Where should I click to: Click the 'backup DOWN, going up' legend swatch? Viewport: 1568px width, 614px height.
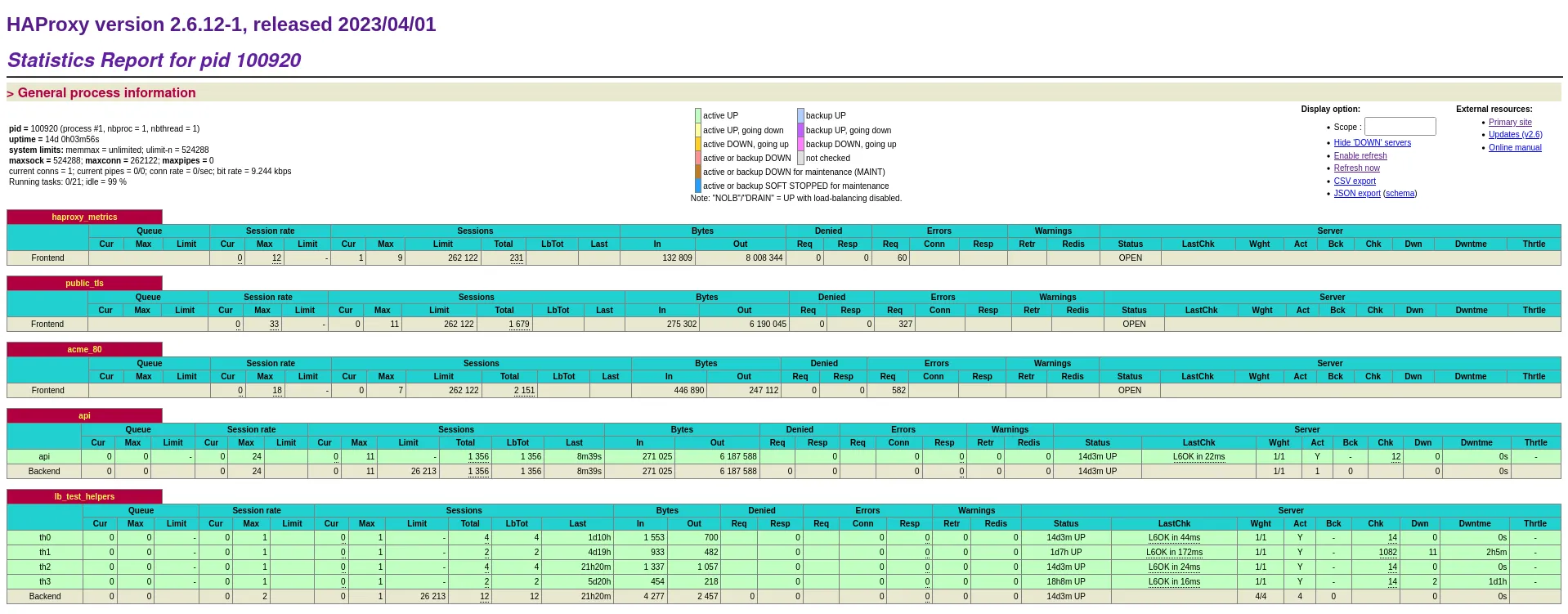click(x=801, y=144)
